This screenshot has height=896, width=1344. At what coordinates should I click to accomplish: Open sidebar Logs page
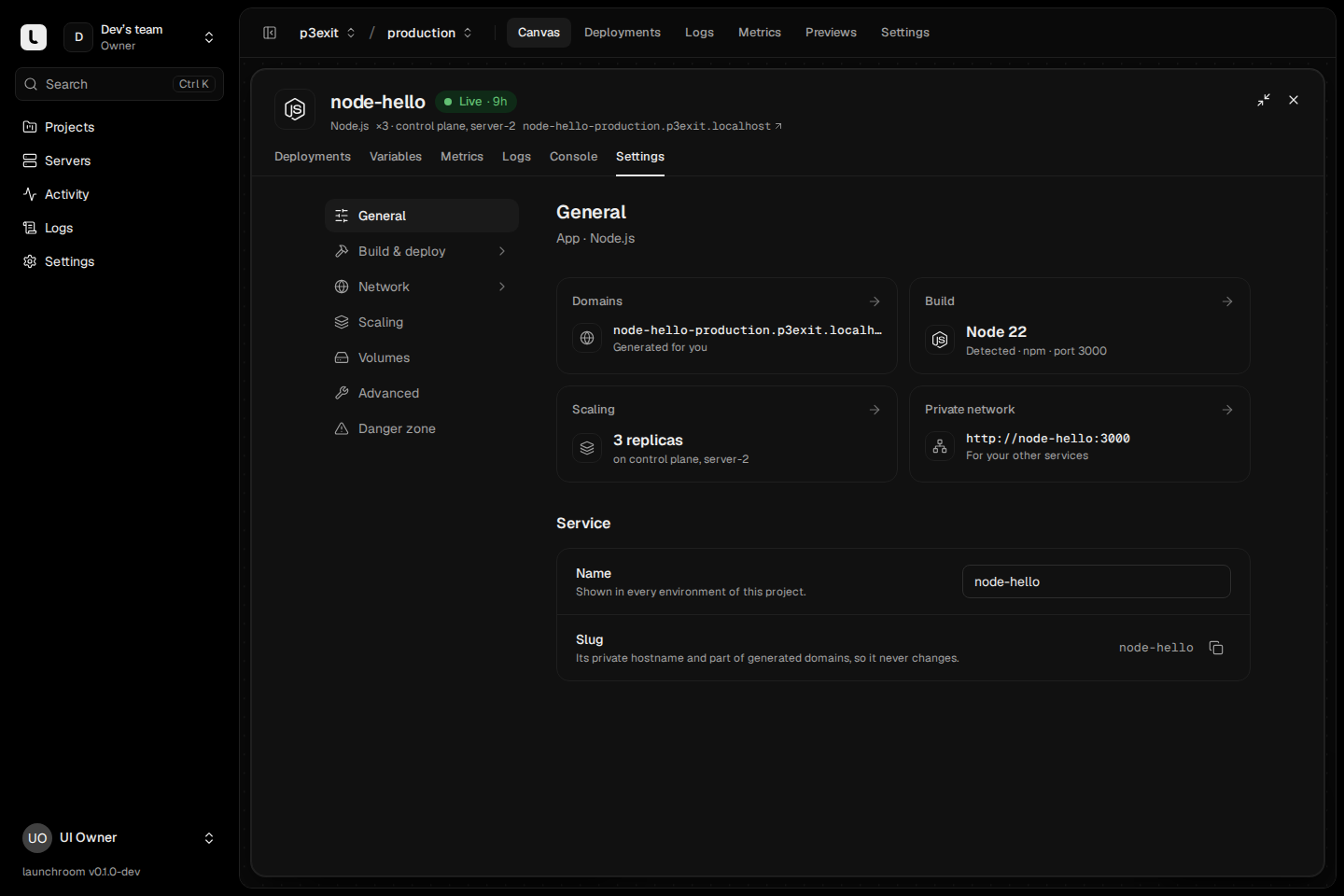[x=119, y=228]
